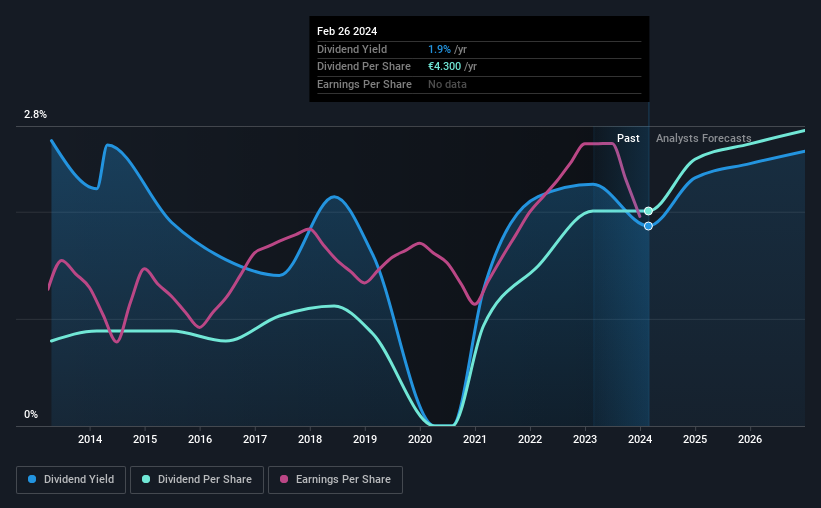The image size is (821, 508).
Task: Click the 2018 x-axis label
Action: [310, 439]
